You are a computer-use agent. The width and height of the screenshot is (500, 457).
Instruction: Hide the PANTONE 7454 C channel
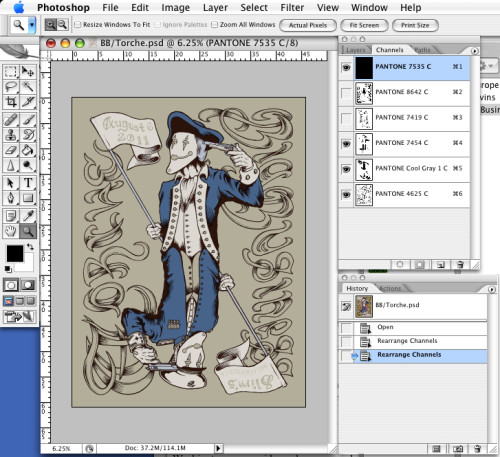(346, 144)
